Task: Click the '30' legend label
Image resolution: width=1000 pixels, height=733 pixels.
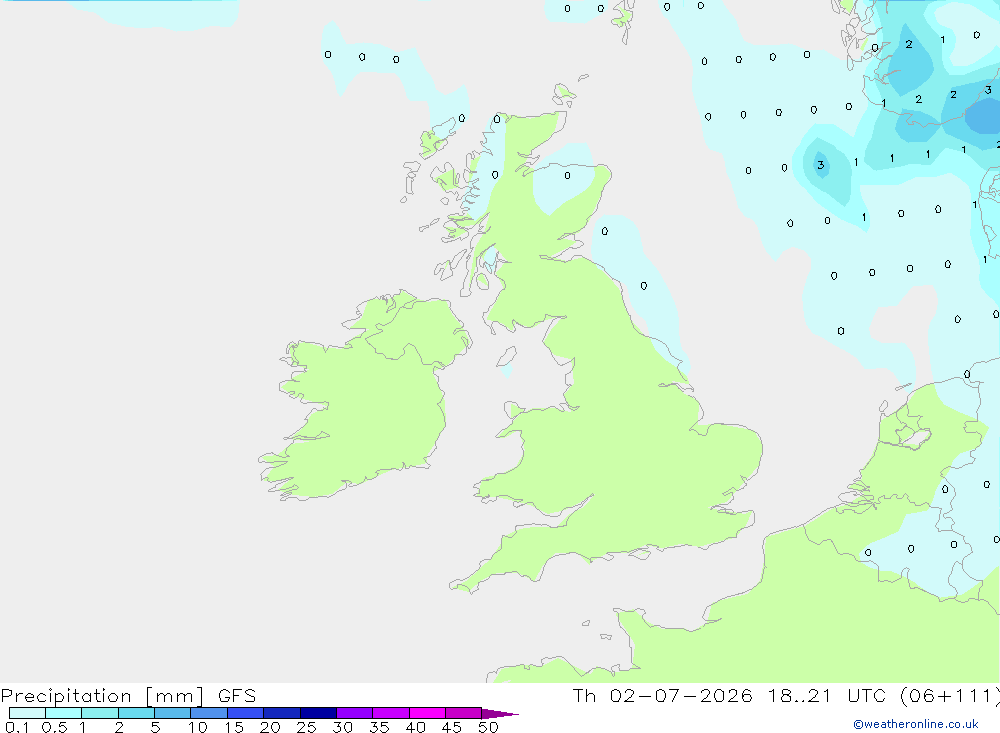Action: 342,727
